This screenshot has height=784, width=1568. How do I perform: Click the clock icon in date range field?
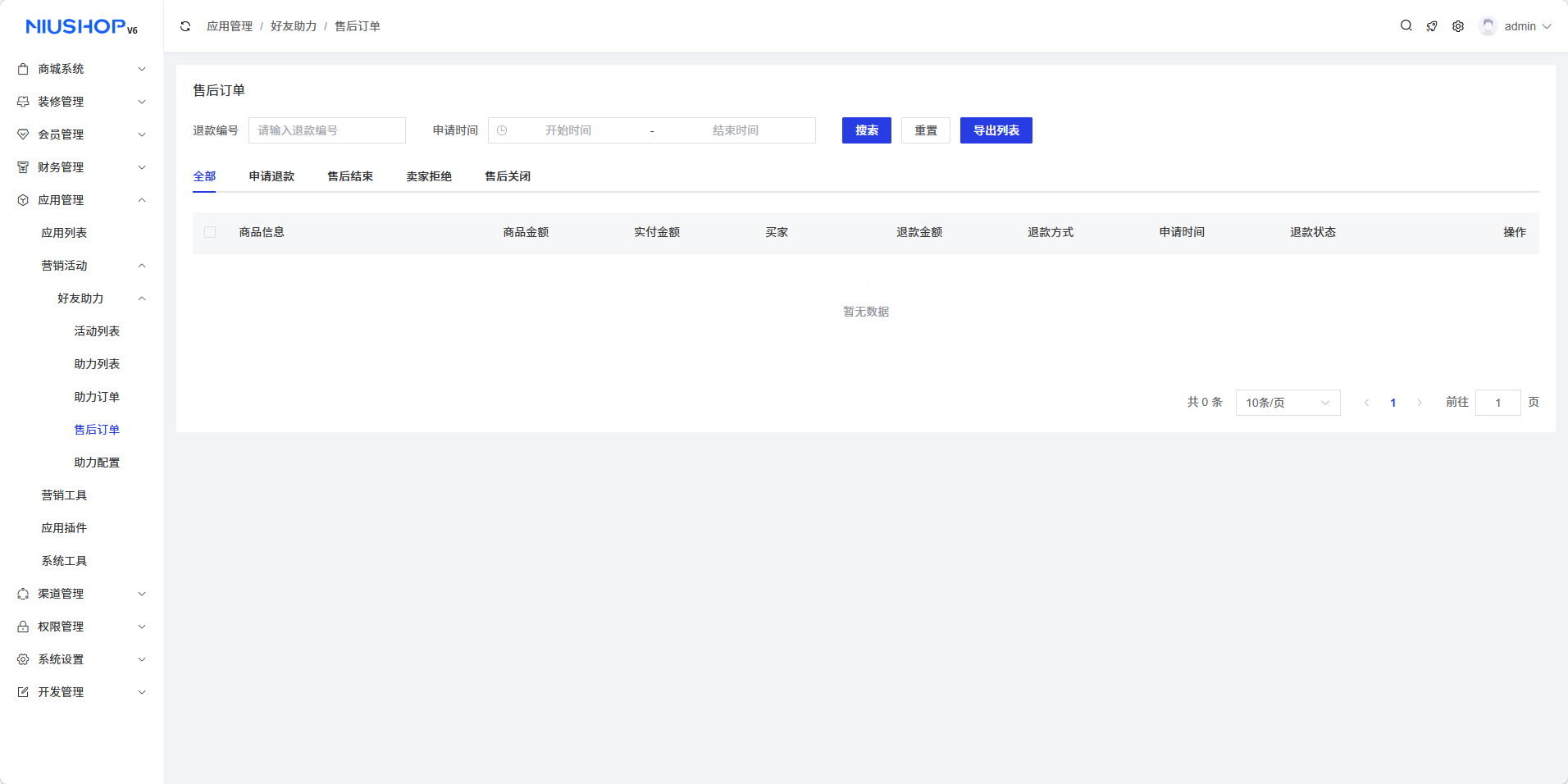pos(502,130)
